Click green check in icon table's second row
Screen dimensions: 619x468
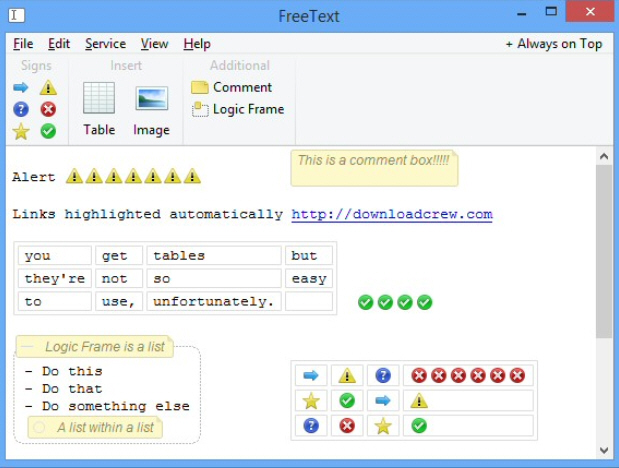pos(347,400)
